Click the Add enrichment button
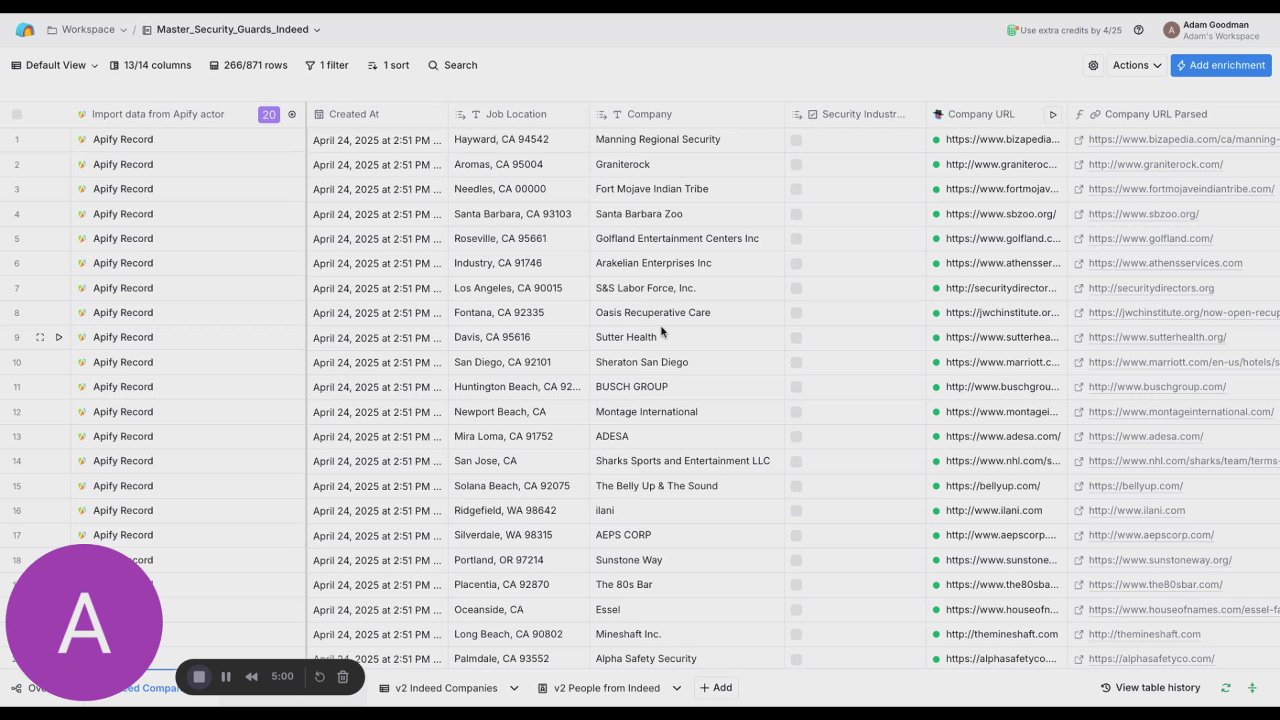Screen dimensions: 1280x720 1221,65
